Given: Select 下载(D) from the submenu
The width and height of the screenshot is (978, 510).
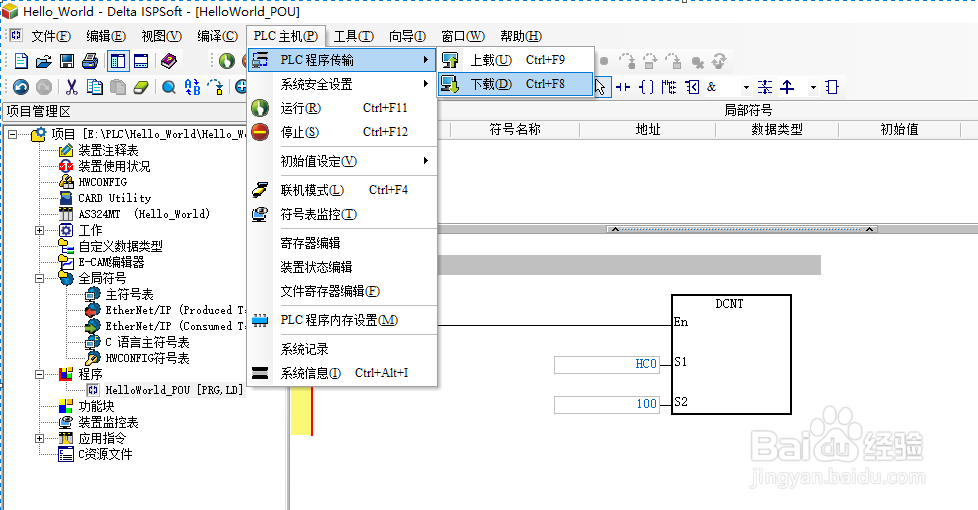Looking at the screenshot, I should [515, 84].
